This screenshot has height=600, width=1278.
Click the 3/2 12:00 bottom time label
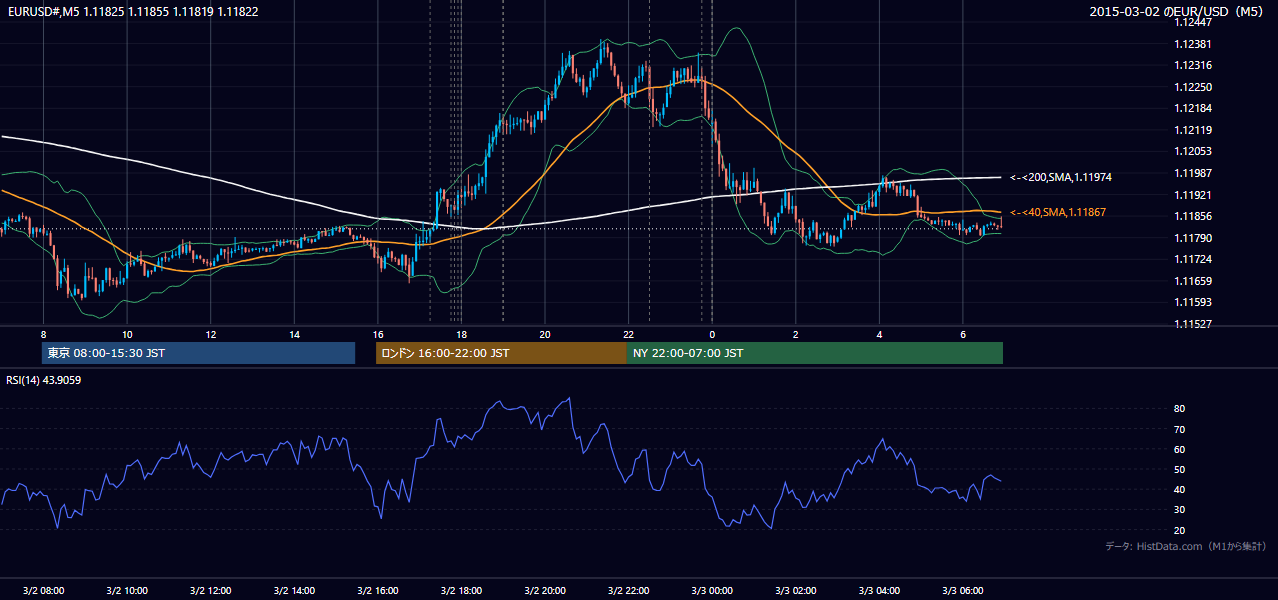point(210,590)
